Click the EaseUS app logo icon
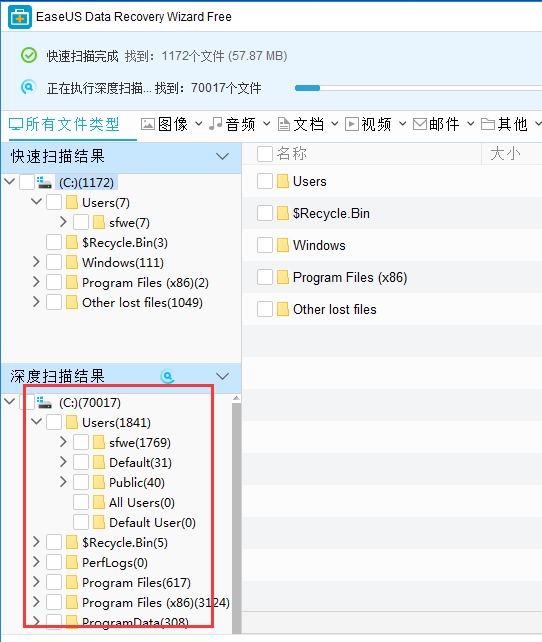 (x=20, y=17)
